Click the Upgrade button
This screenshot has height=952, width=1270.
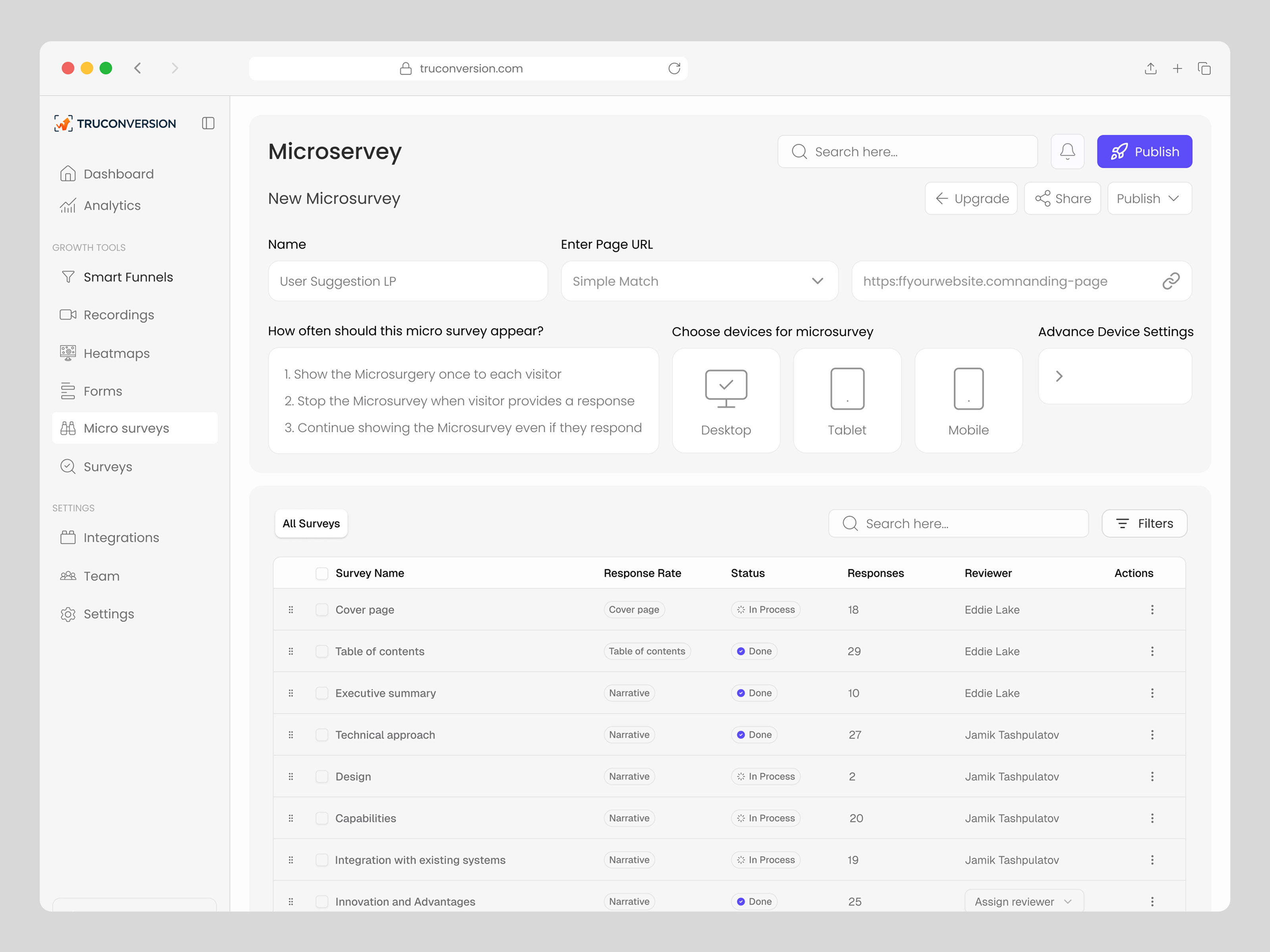click(971, 199)
